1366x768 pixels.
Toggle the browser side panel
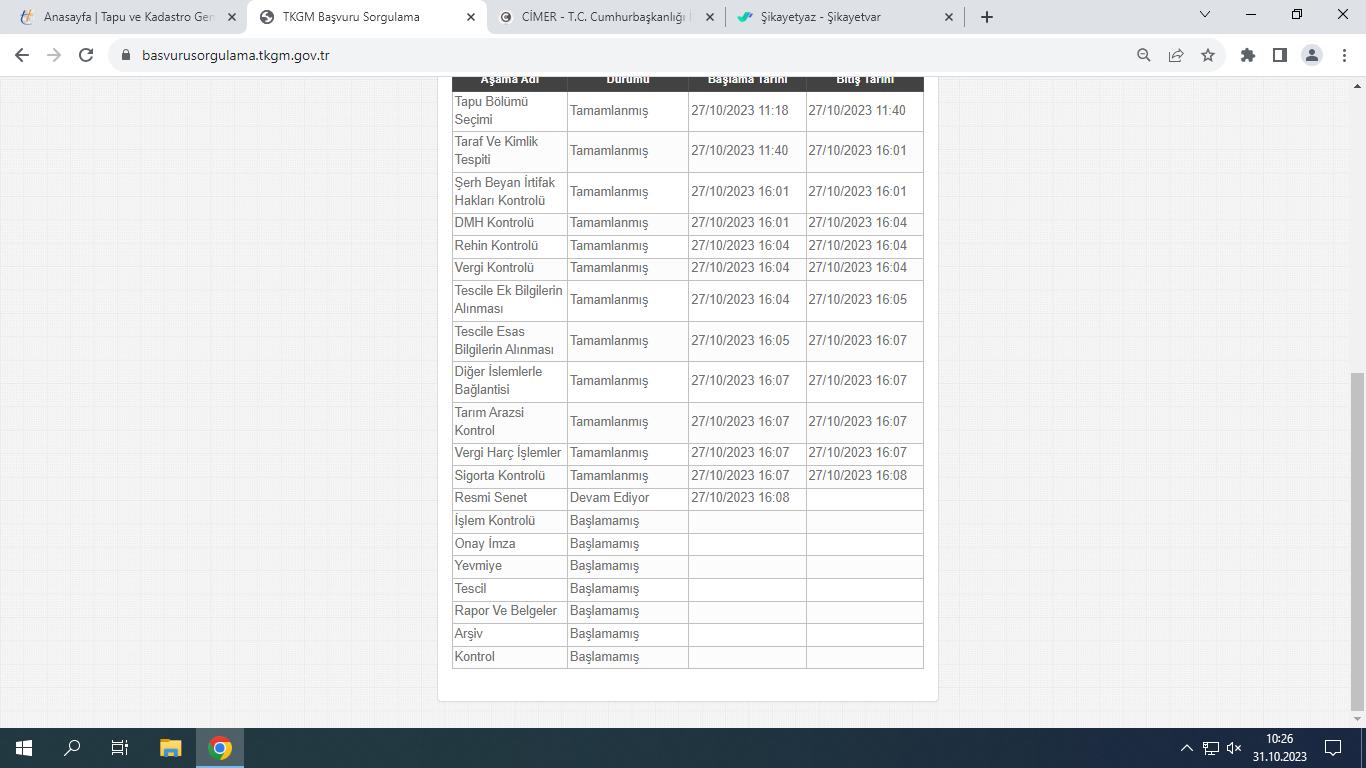[x=1280, y=55]
